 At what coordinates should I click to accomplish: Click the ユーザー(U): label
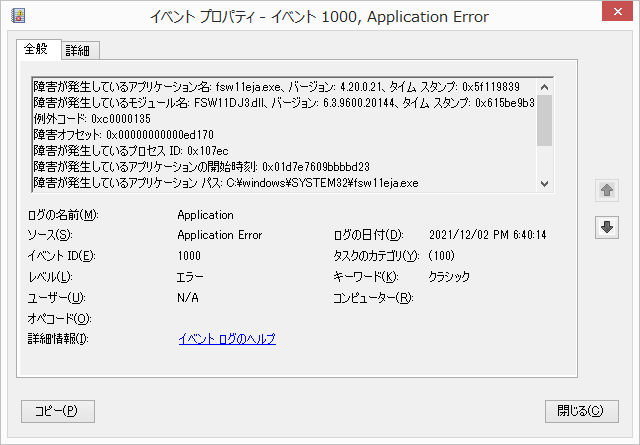pos(56,298)
